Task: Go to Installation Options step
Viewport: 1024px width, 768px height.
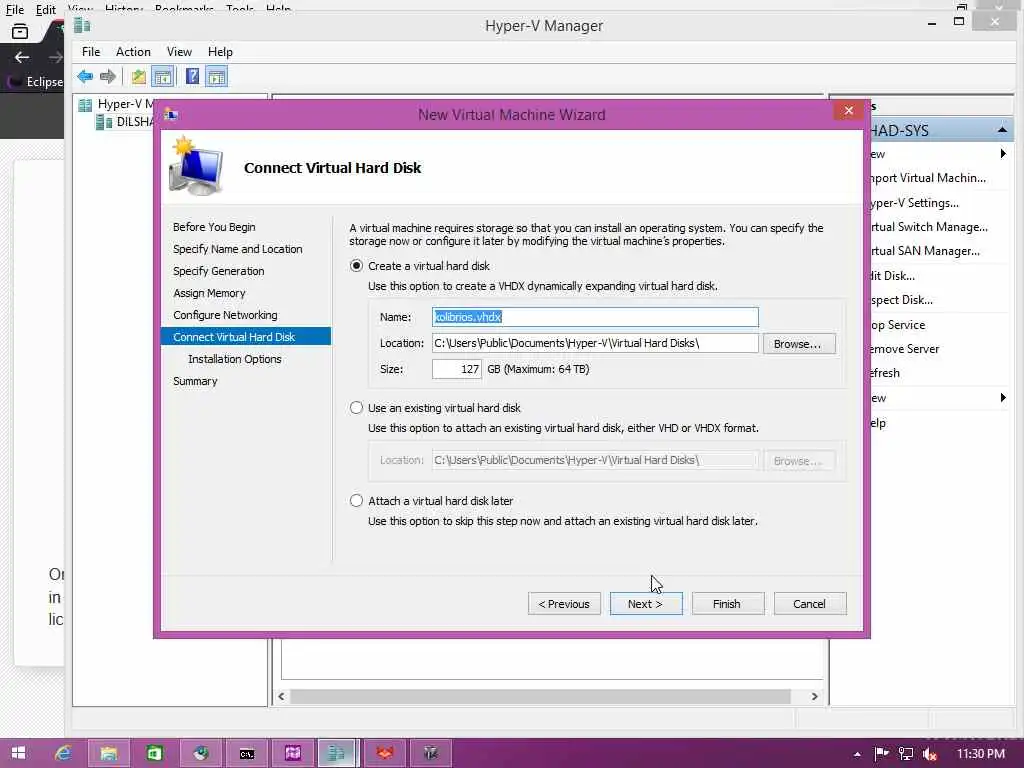Action: [x=234, y=359]
